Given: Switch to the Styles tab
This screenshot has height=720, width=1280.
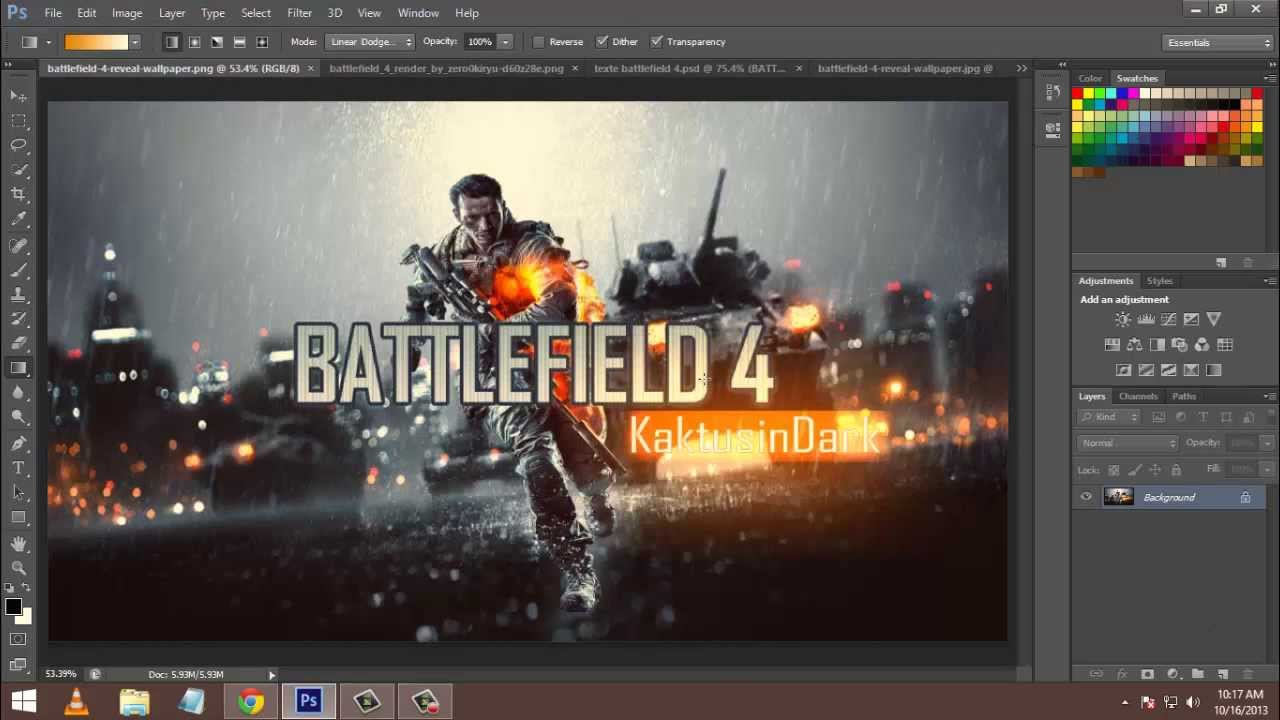Looking at the screenshot, I should click(x=1160, y=281).
